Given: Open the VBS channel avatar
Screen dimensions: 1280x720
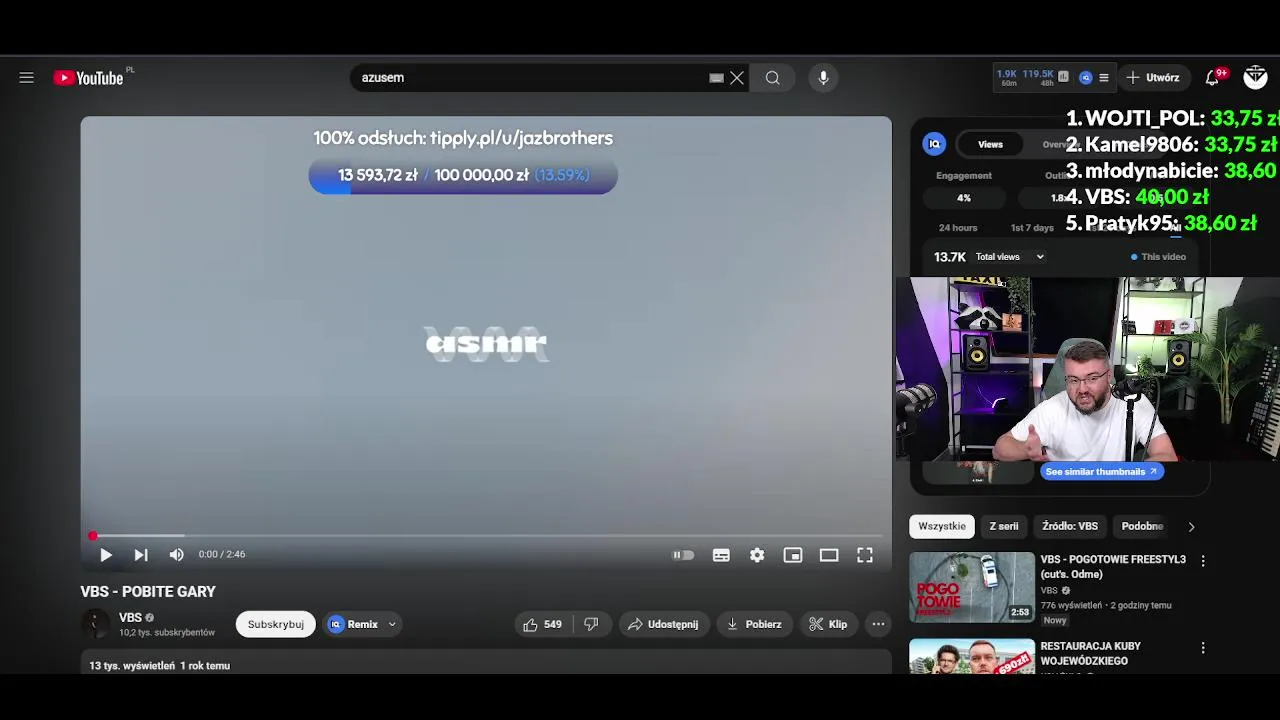Looking at the screenshot, I should point(95,624).
